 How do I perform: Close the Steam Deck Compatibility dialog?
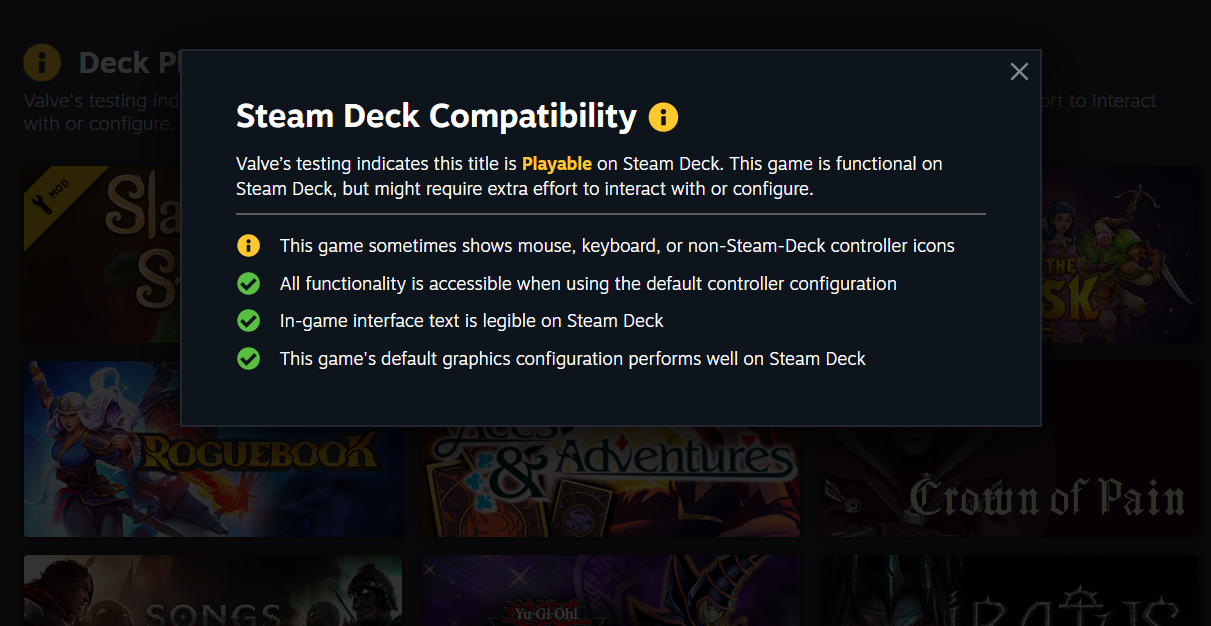(x=1019, y=72)
